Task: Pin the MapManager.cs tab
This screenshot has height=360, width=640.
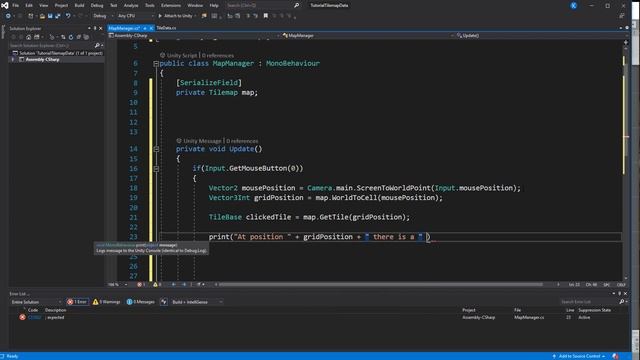Action: click(145, 28)
